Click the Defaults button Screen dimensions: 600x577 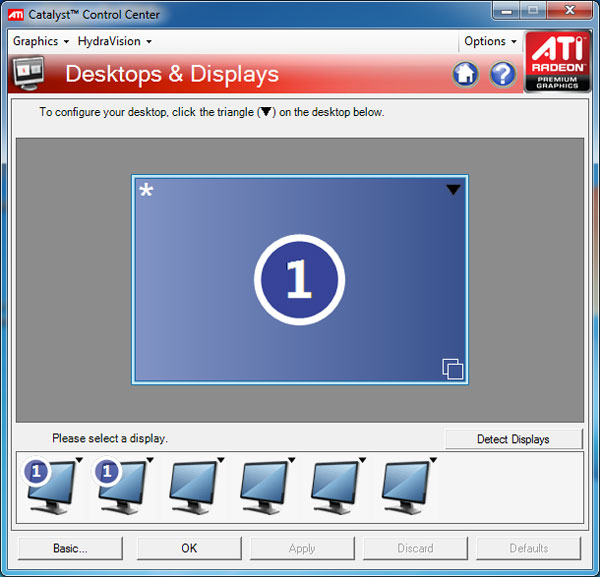528,548
